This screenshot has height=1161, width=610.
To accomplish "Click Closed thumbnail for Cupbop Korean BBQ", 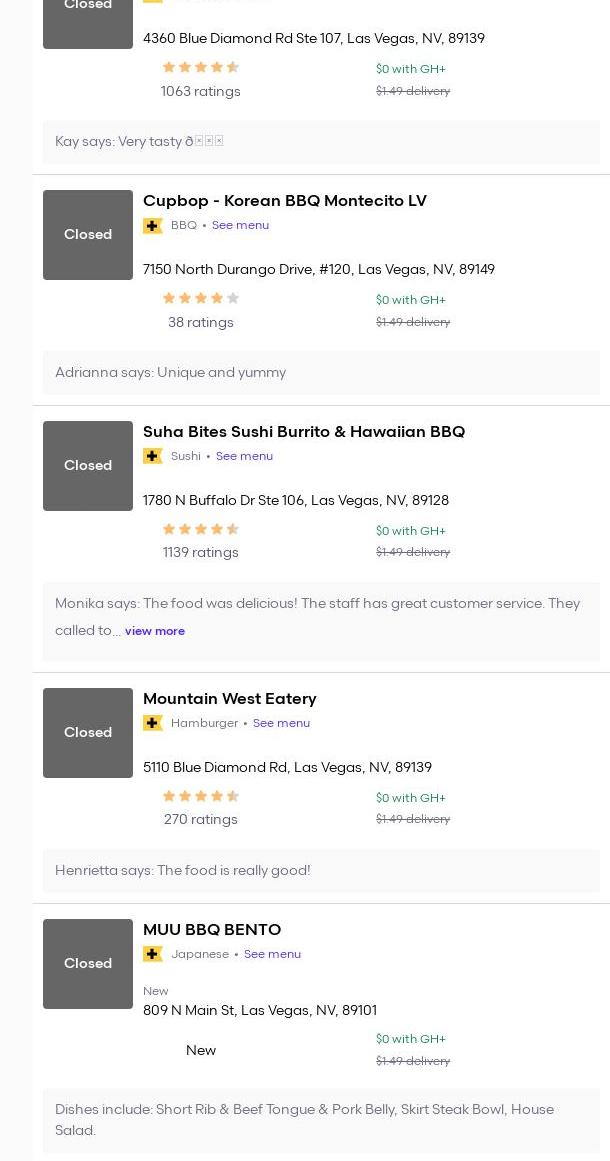I will pos(88,235).
